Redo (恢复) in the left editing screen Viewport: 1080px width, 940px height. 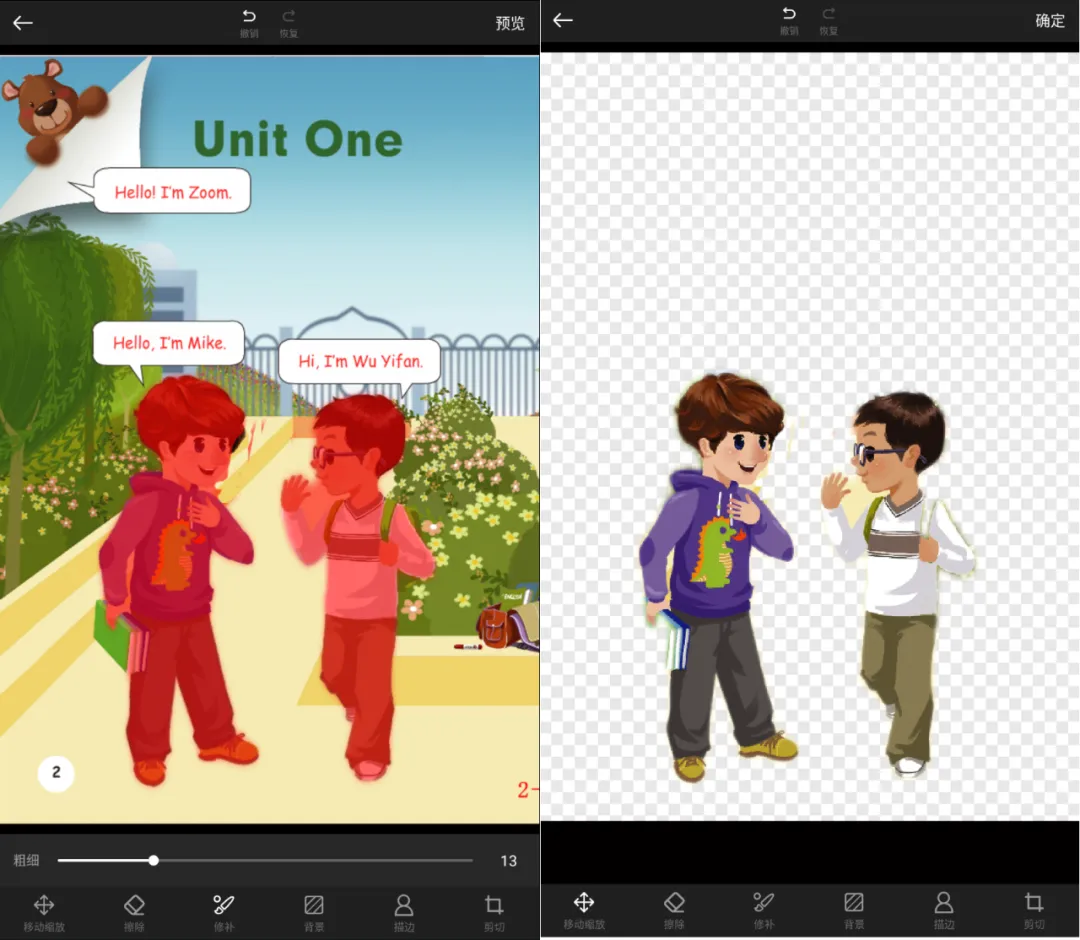coord(289,23)
